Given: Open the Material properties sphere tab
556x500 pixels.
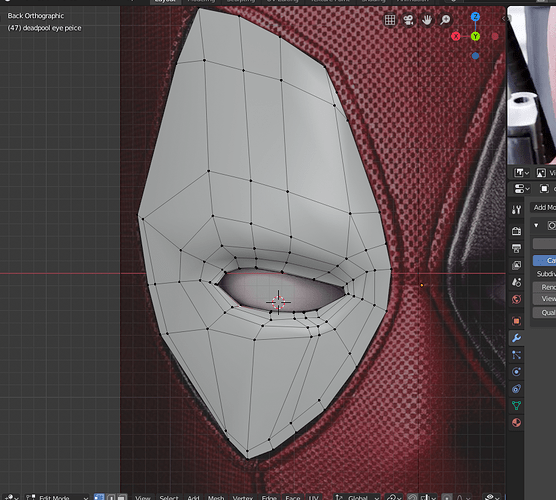Looking at the screenshot, I should (516, 422).
